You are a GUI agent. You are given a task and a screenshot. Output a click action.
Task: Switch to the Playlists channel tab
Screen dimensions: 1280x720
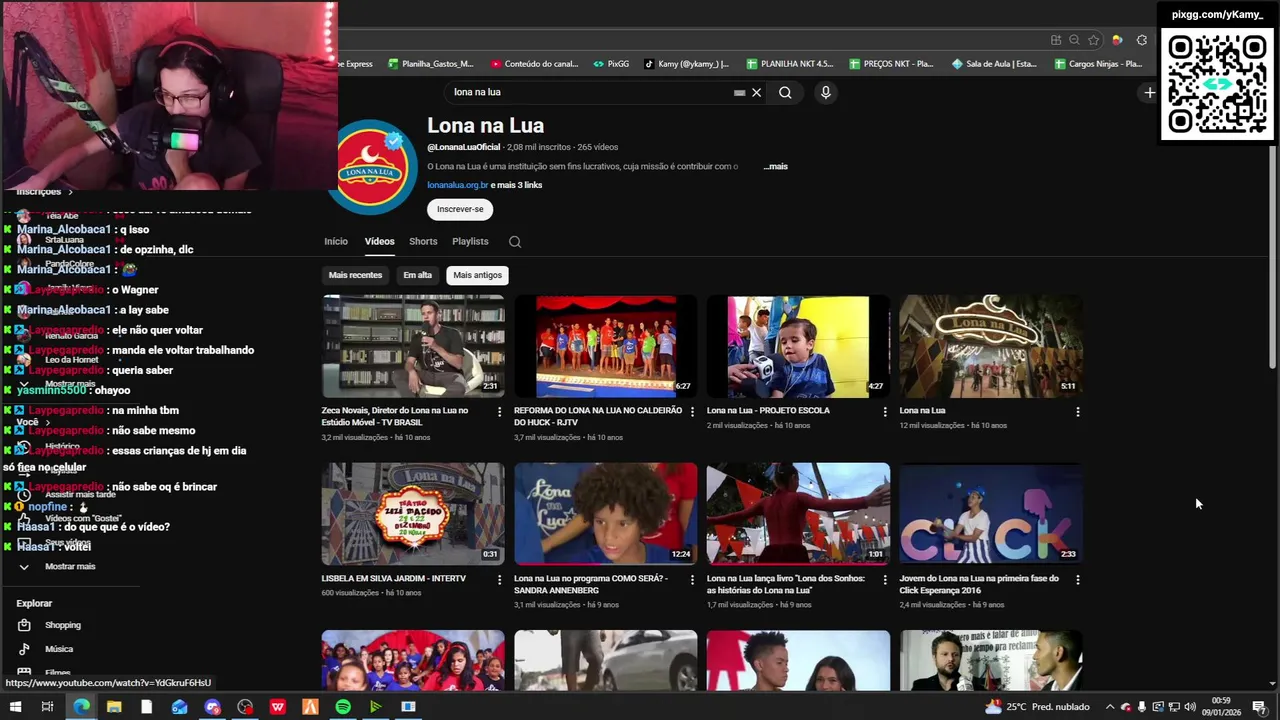[x=470, y=241]
